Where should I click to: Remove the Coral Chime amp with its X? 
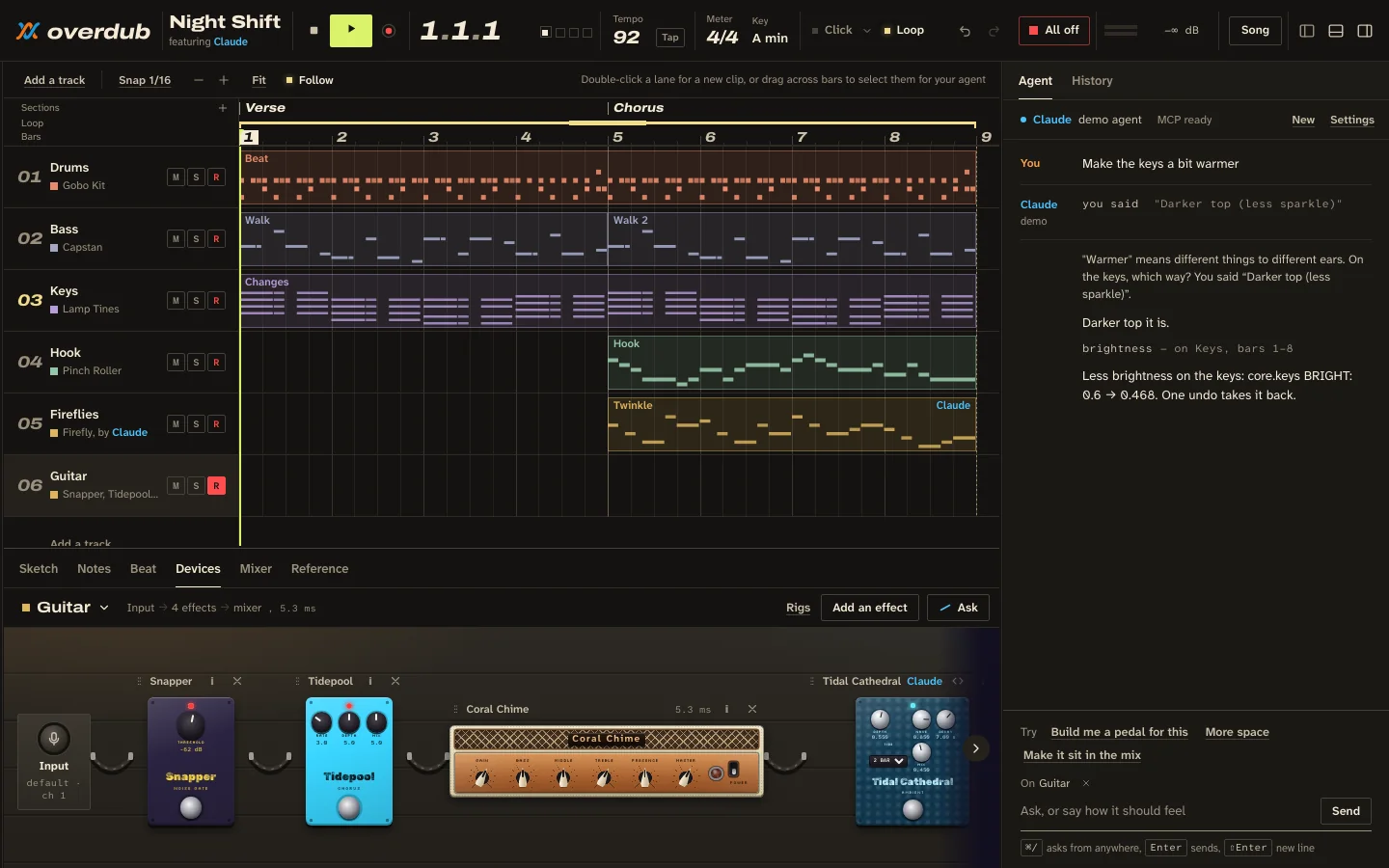click(752, 709)
